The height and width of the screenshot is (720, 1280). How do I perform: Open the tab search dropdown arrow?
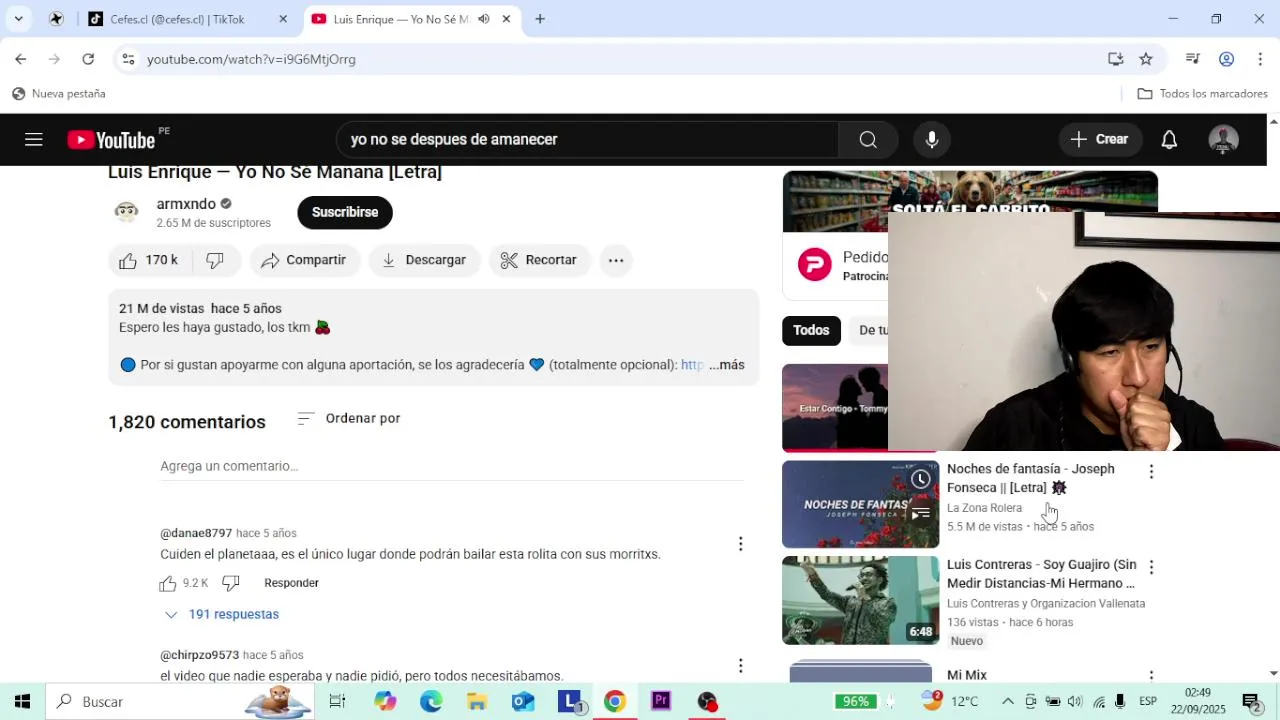[18, 19]
